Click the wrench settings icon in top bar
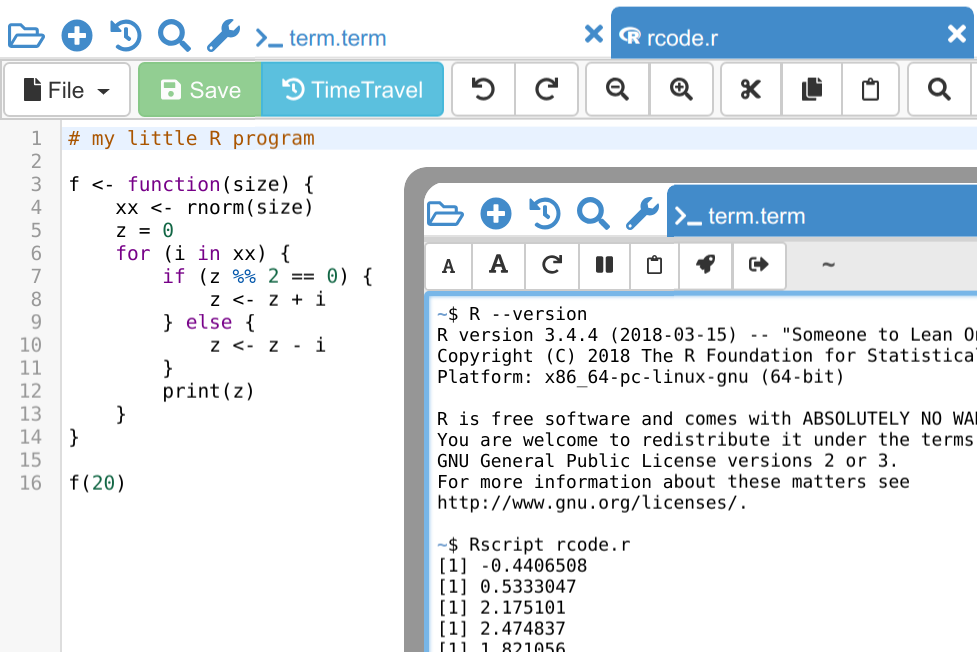 [223, 36]
